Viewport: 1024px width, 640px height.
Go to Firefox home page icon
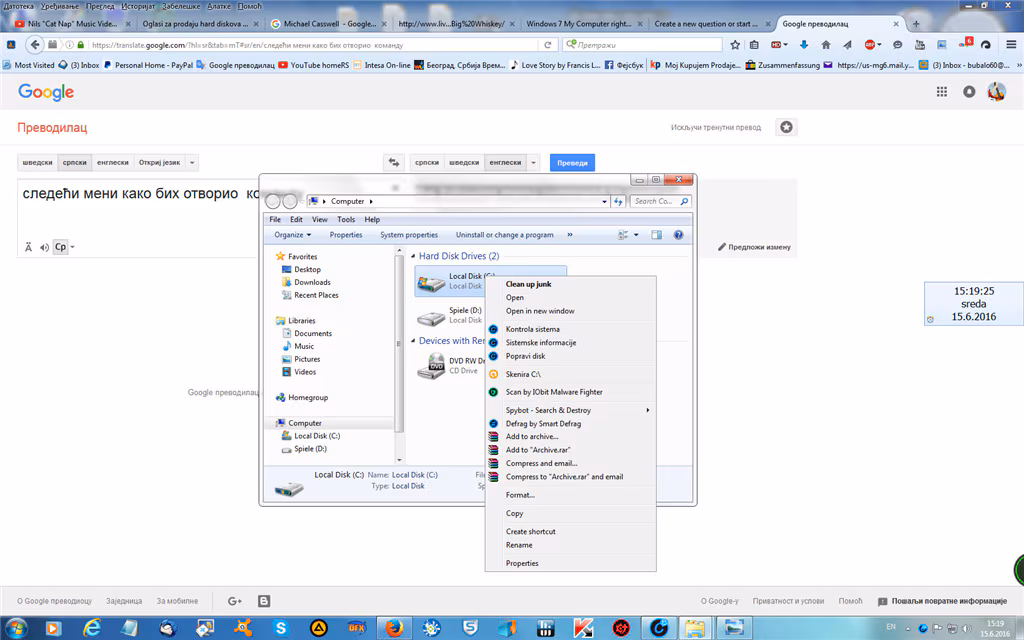click(825, 45)
